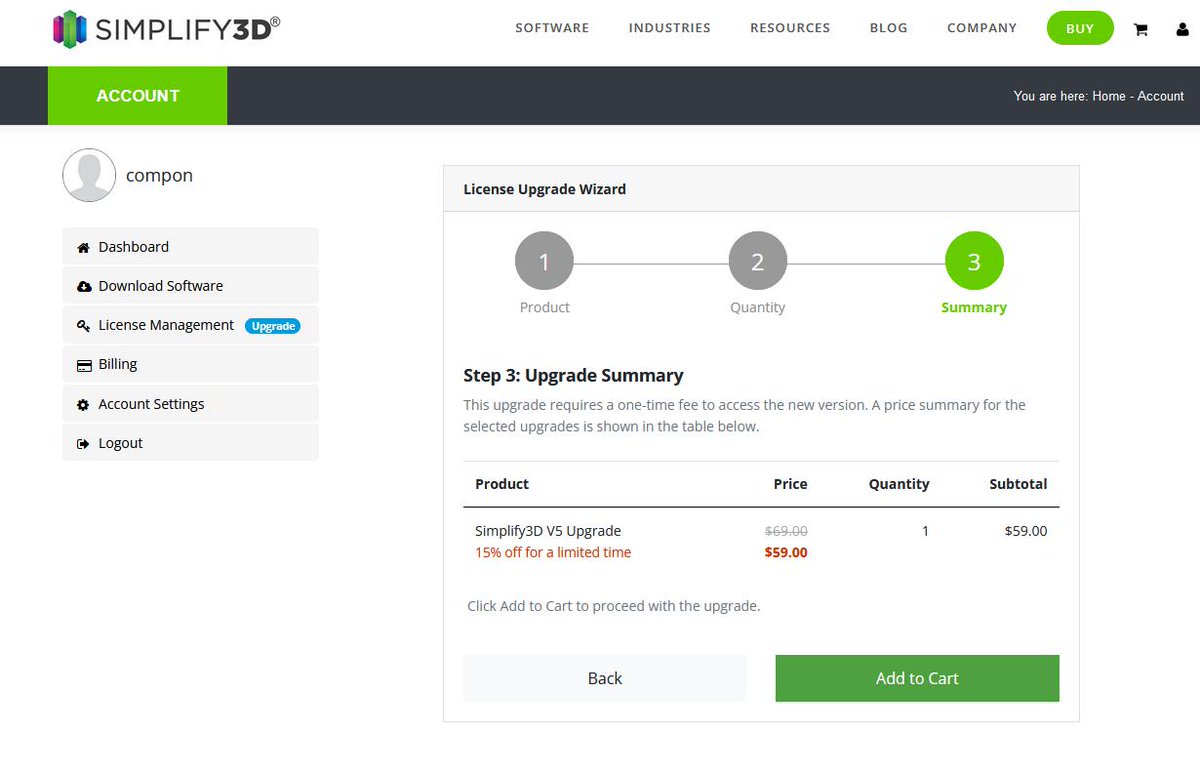Click the Dashboard home icon
This screenshot has height=773, width=1200.
(83, 247)
